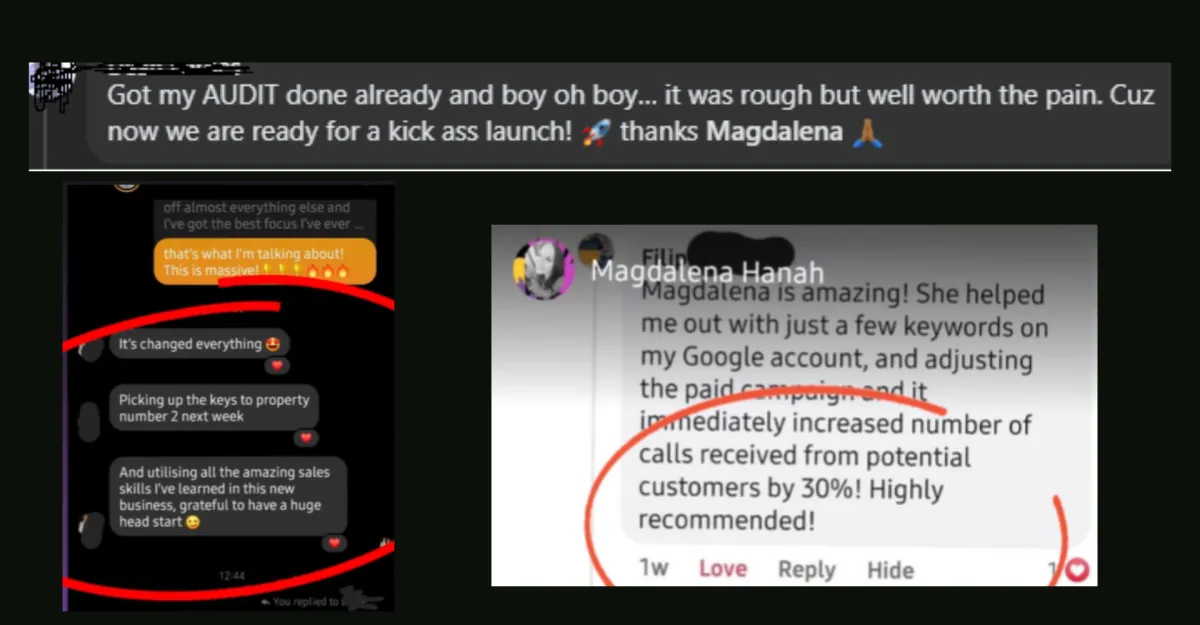Click the reply arrow next to "You replied to"
This screenshot has width=1200, height=625.
pos(265,601)
